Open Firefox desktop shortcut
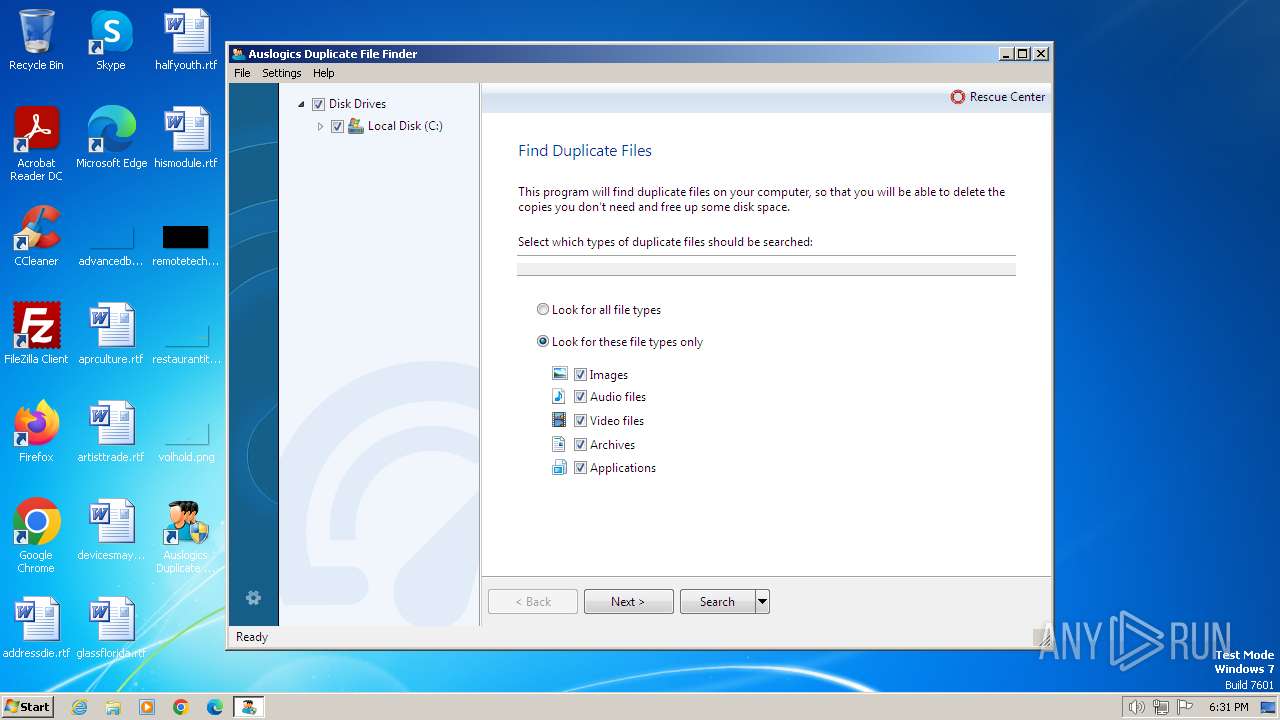Screen dimensions: 1280x720 point(36,432)
